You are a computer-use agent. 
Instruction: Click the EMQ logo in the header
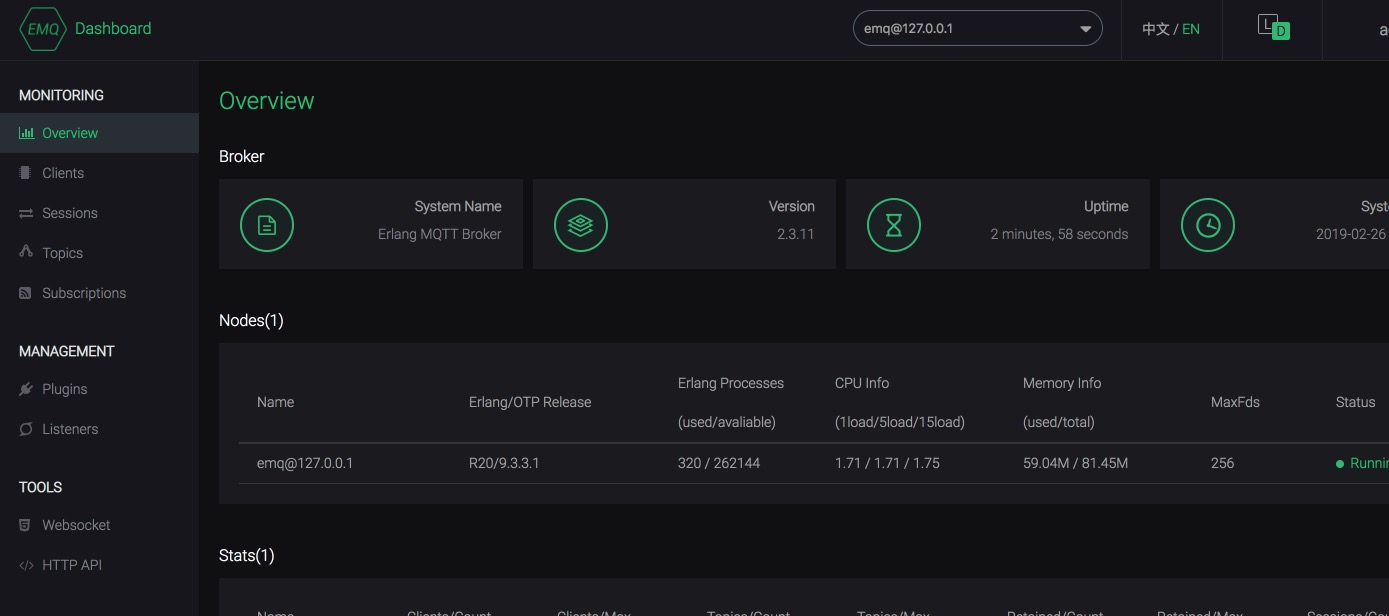(x=42, y=28)
